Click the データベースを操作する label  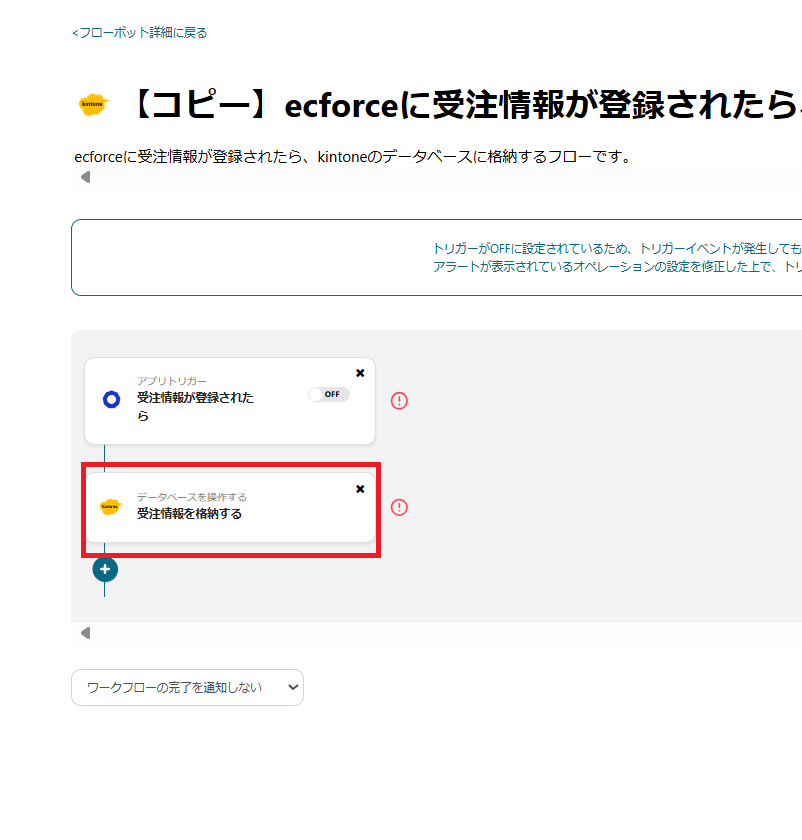(192, 497)
